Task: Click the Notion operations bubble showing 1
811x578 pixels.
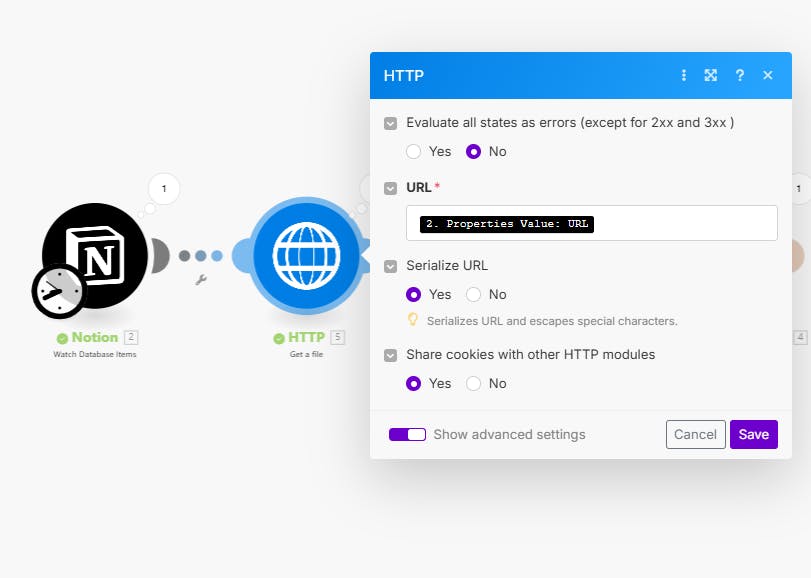Action: click(x=163, y=188)
